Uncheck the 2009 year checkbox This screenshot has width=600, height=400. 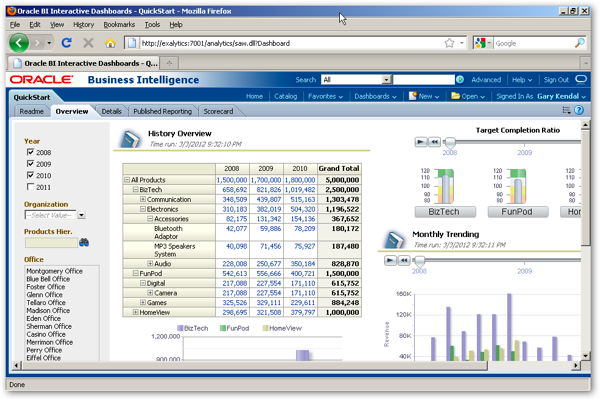[x=30, y=163]
